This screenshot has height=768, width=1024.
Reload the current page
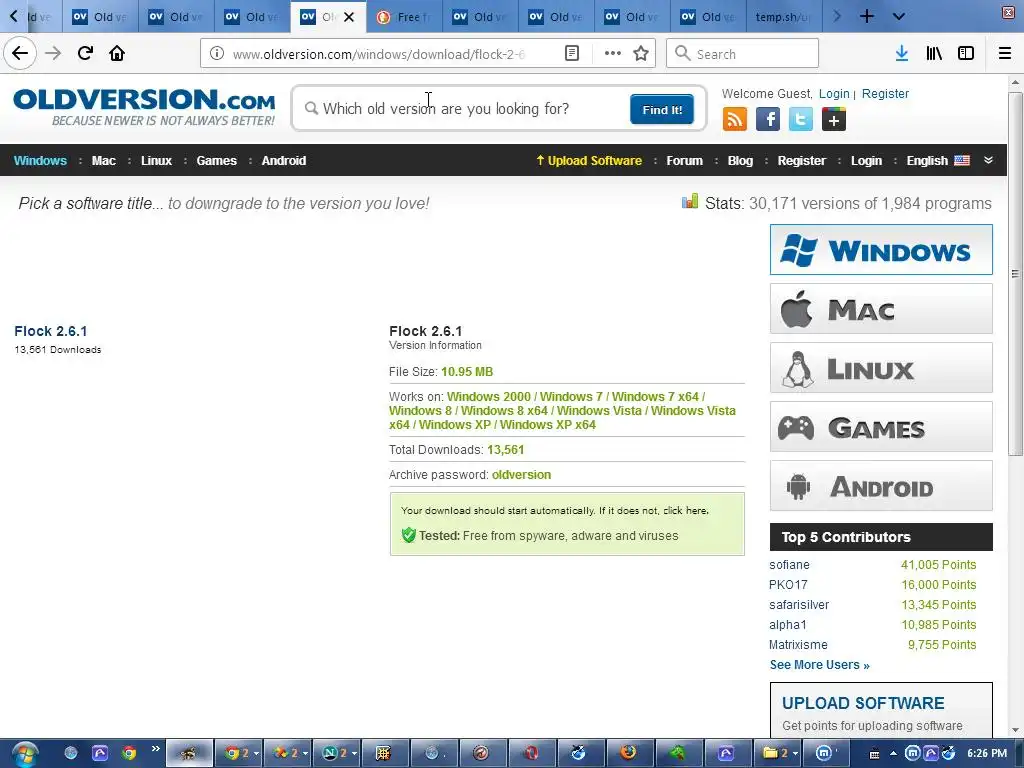85,54
